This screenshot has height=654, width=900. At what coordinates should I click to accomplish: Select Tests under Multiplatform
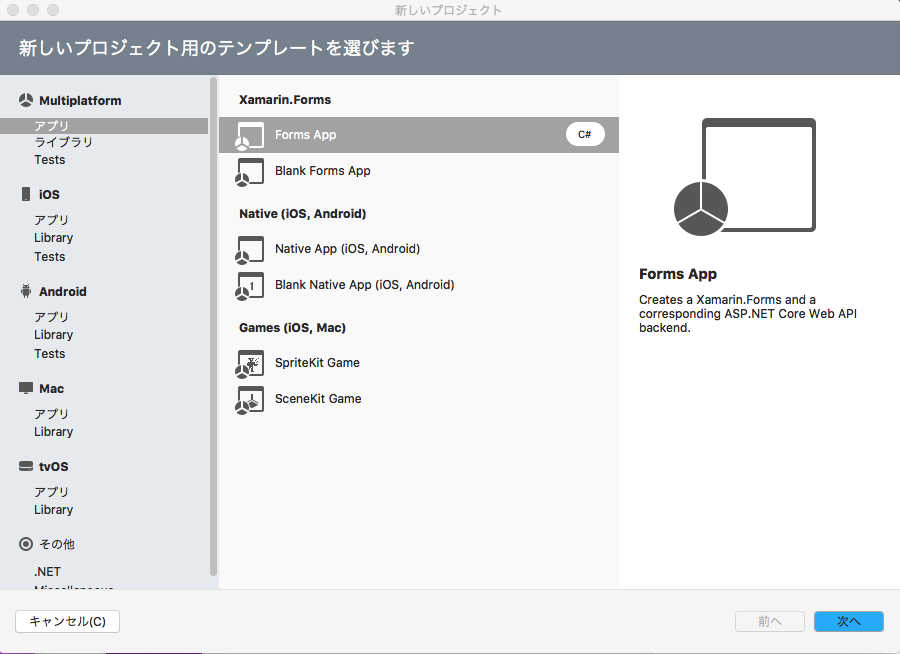49,160
